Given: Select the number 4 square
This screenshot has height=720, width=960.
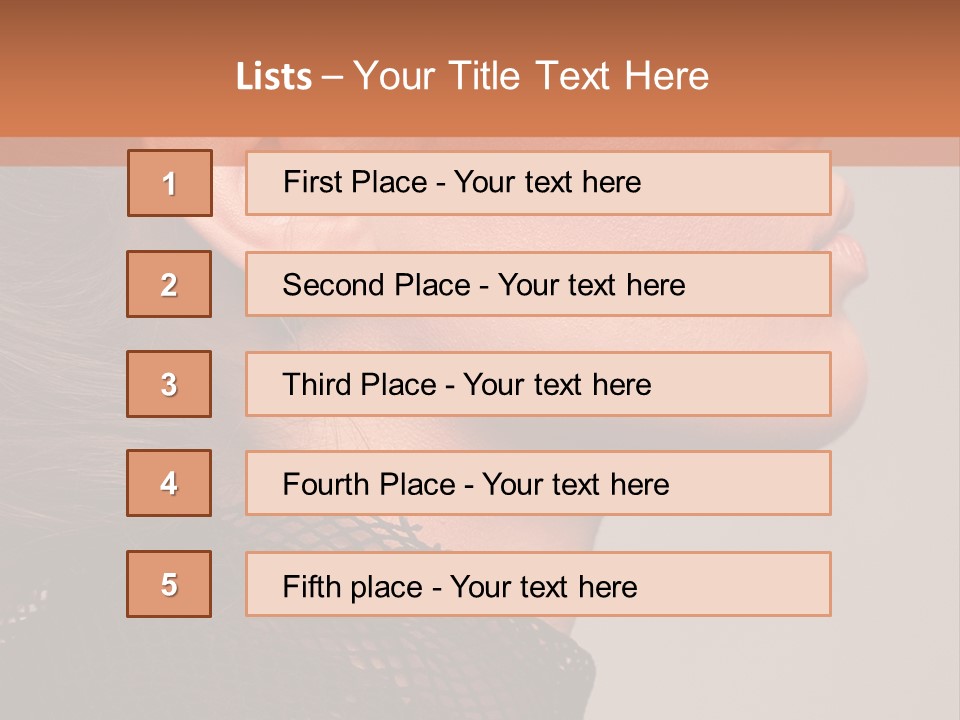Looking at the screenshot, I should click(169, 483).
